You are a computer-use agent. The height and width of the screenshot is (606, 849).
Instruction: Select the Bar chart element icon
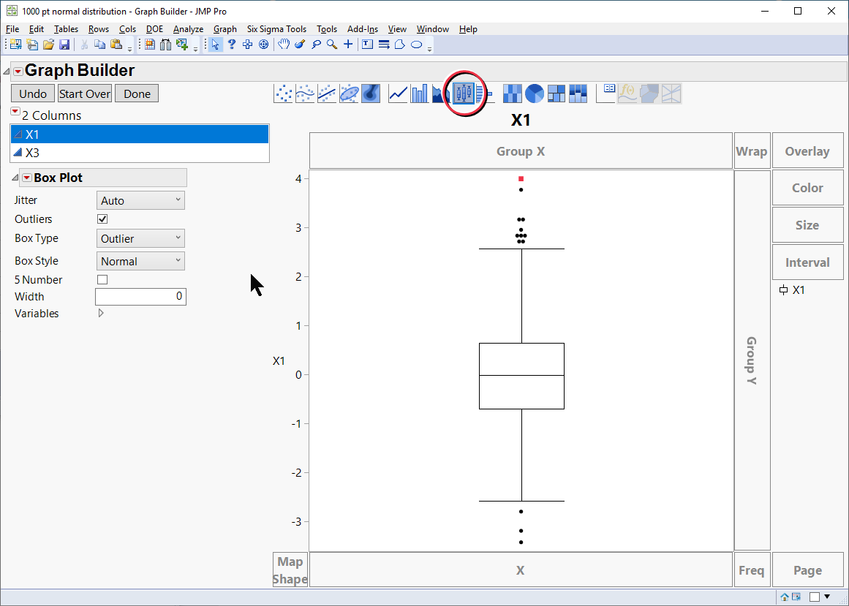coord(419,94)
